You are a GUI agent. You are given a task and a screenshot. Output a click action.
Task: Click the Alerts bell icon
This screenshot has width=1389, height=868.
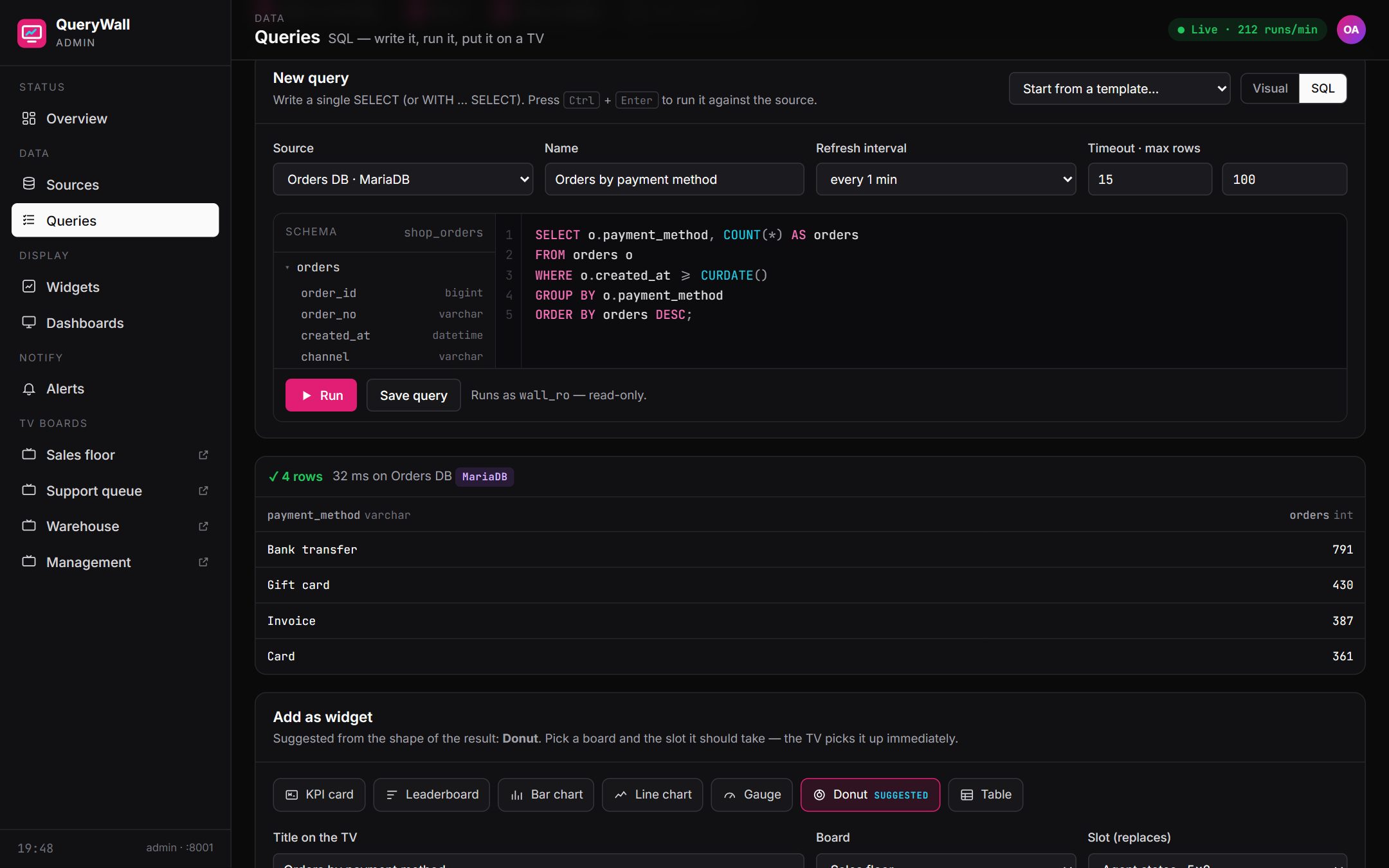pos(29,388)
